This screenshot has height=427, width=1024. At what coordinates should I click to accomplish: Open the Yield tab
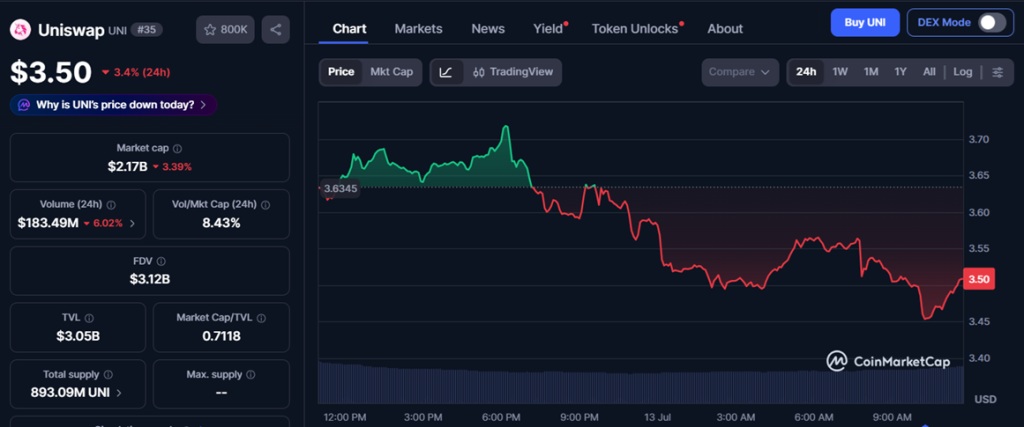[549, 29]
